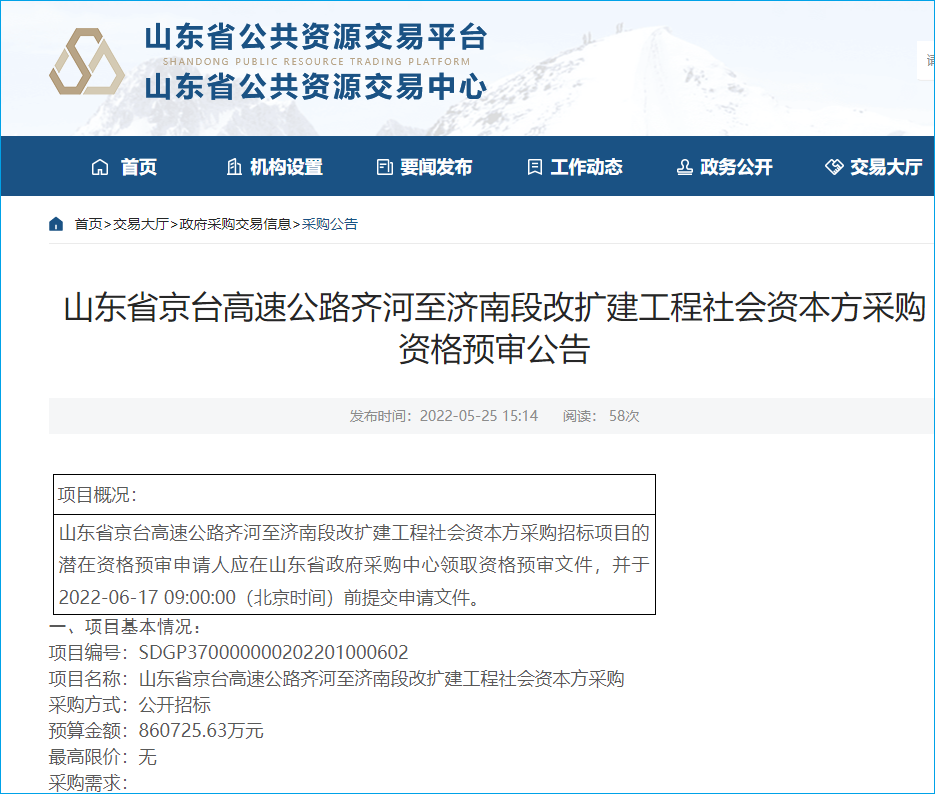Click the announcement title heading text
Viewport: 935px width, 794px height.
pyautogui.click(x=494, y=328)
